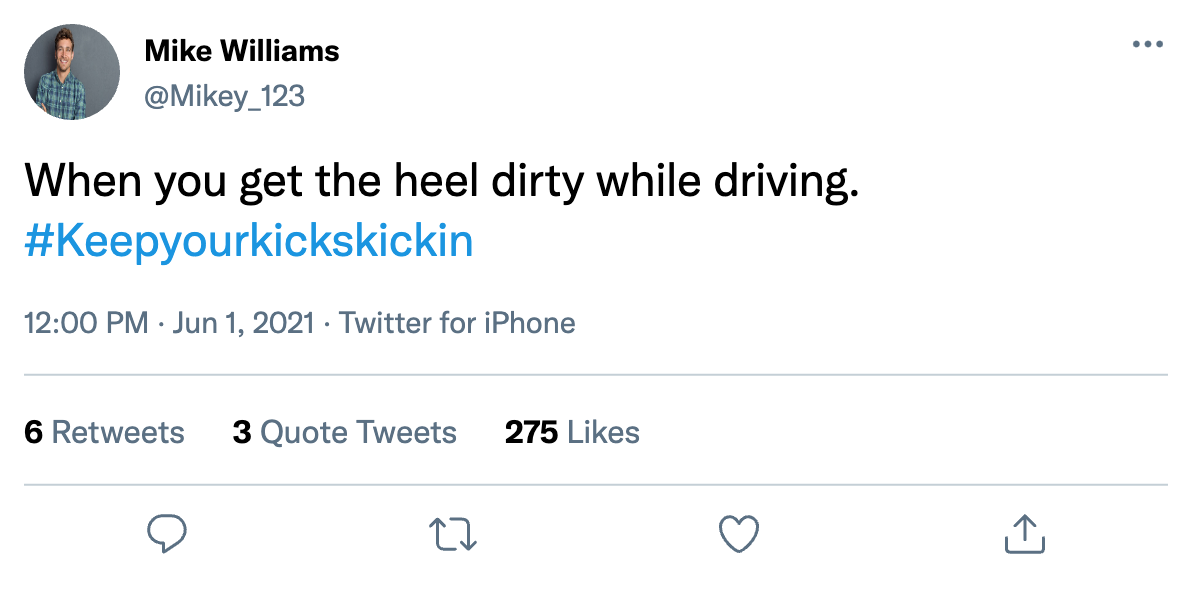
Task: Visit the @Mikey_123 handle
Action: tap(225, 96)
